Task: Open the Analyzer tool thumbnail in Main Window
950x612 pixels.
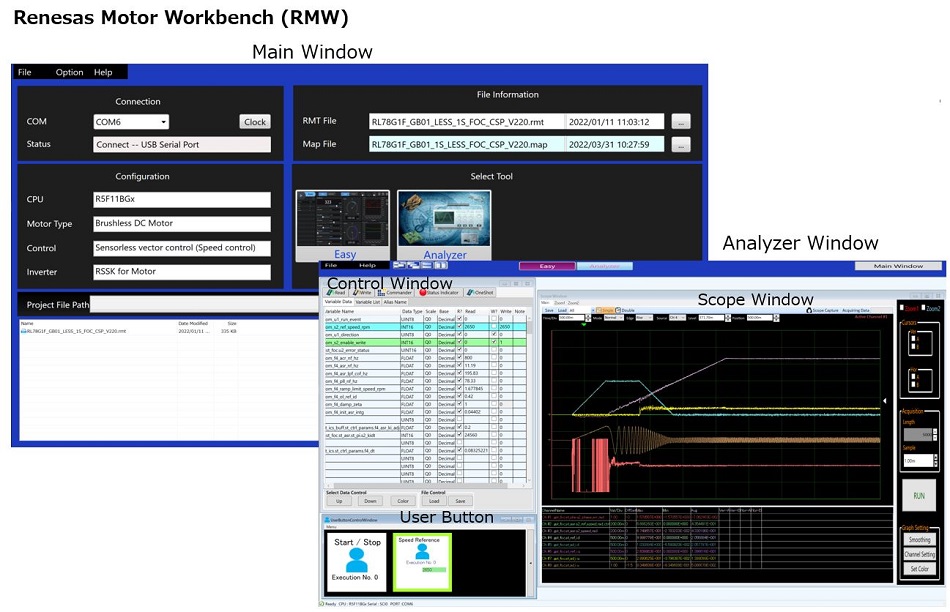Action: 444,226
